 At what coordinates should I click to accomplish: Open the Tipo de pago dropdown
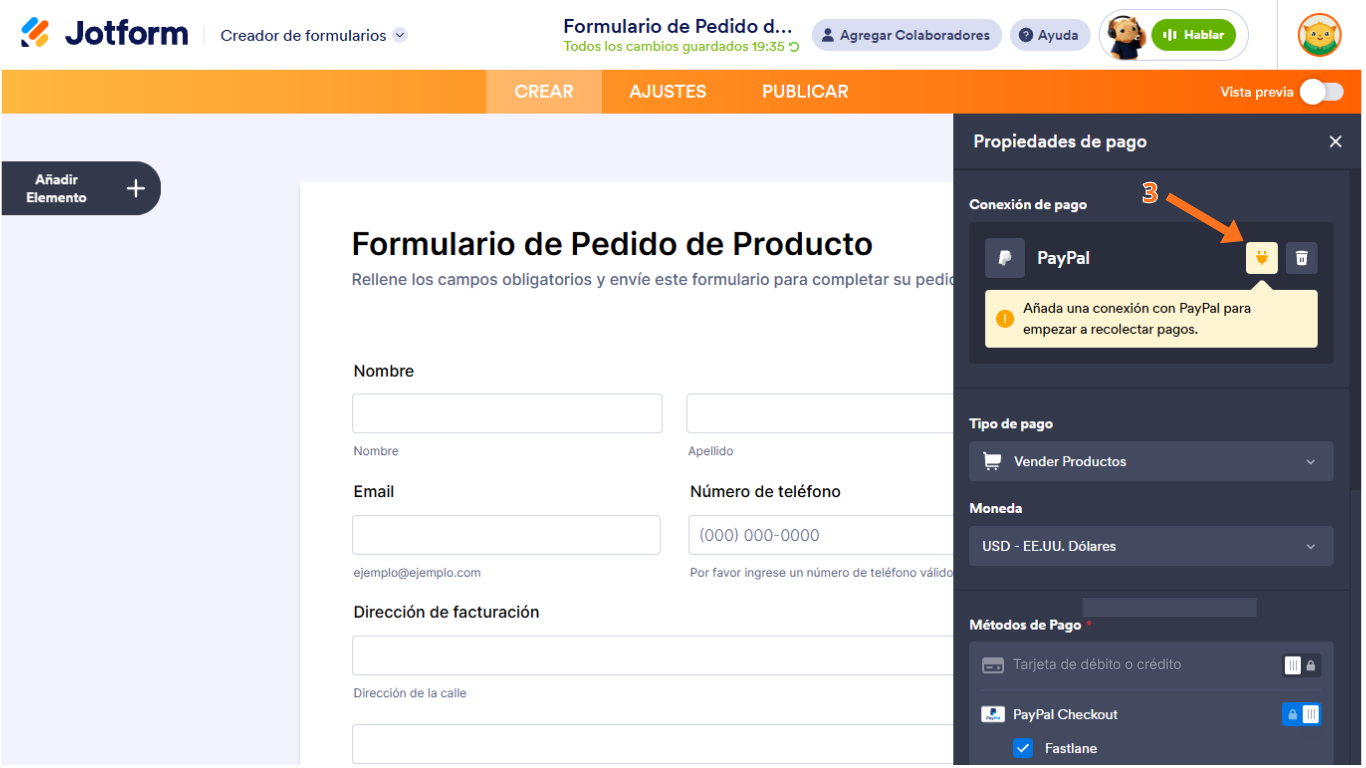[1151, 461]
